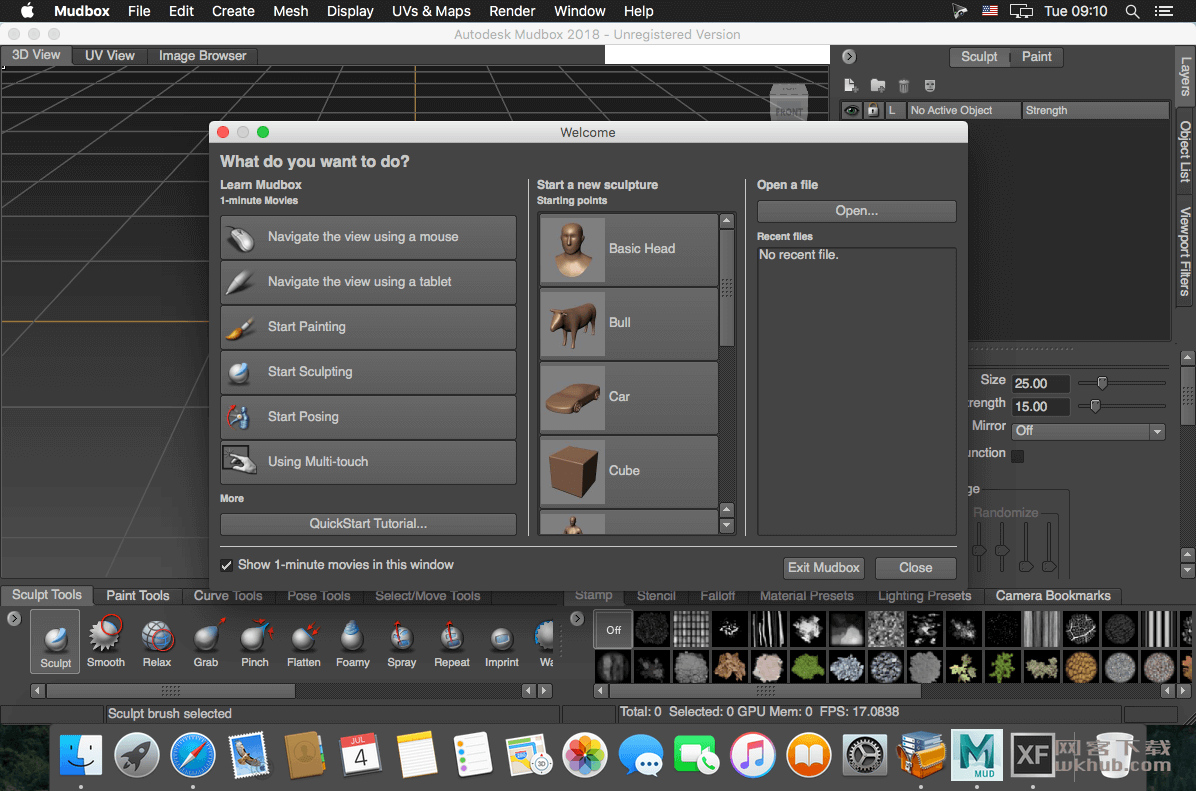The image size is (1196, 791).
Task: Click the new layer icon in Layers panel
Action: point(851,85)
